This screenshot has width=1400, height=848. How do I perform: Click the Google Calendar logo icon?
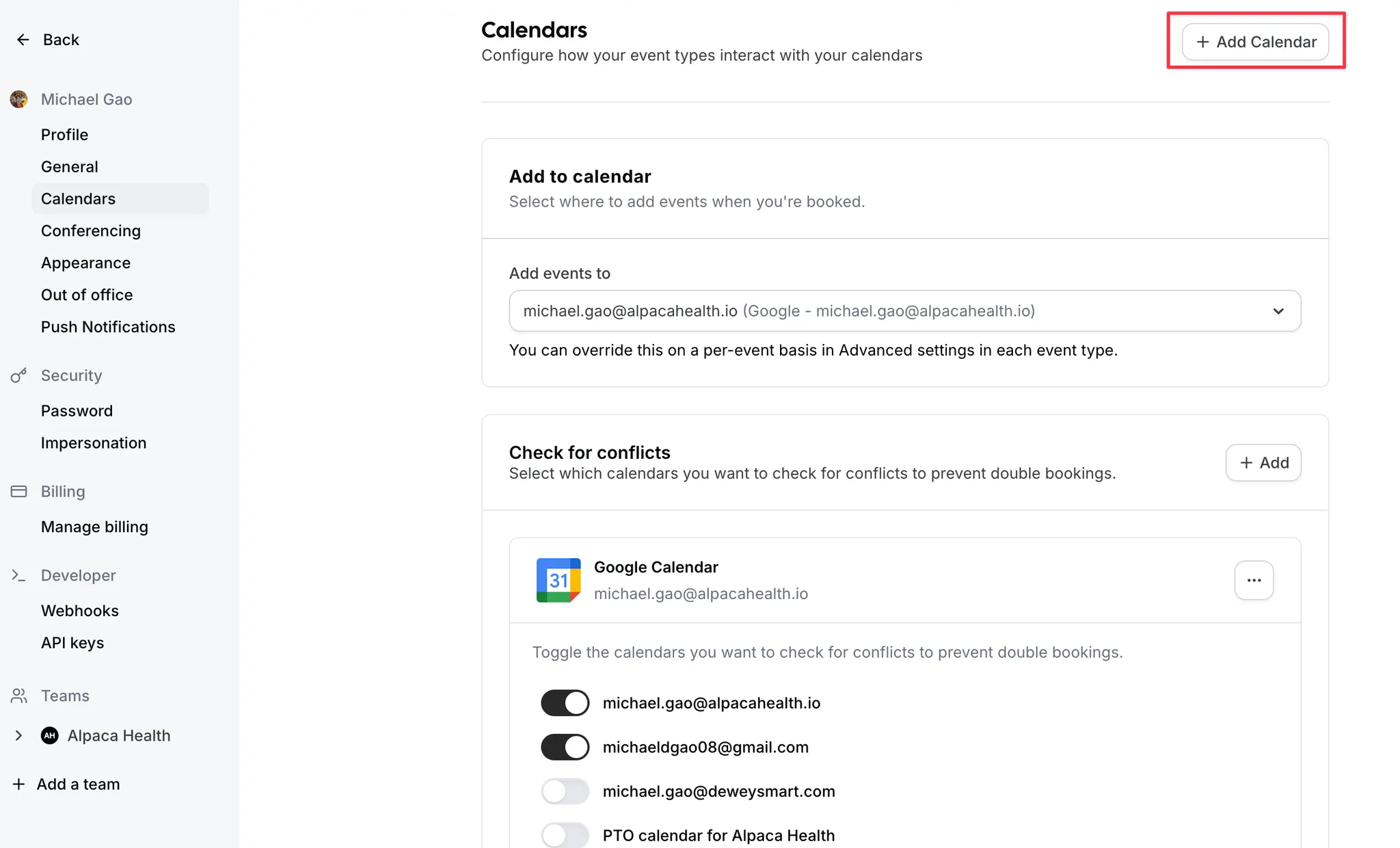(558, 580)
